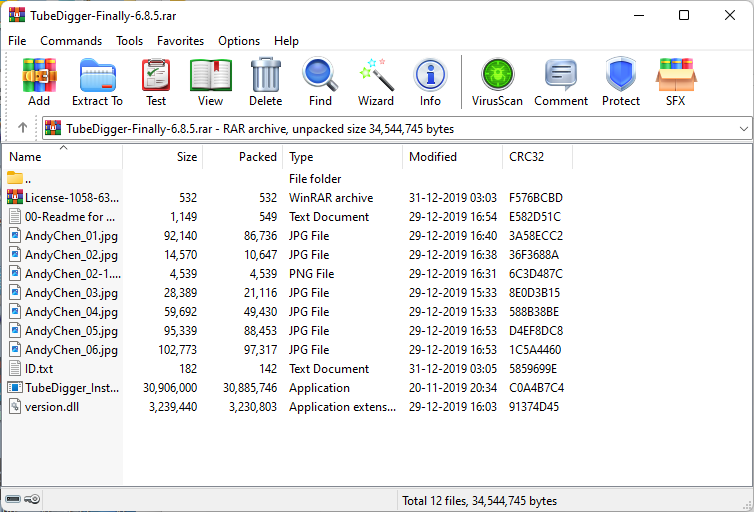Click packed value 3,230,803
Image resolution: width=754 pixels, height=512 pixels.
click(253, 407)
